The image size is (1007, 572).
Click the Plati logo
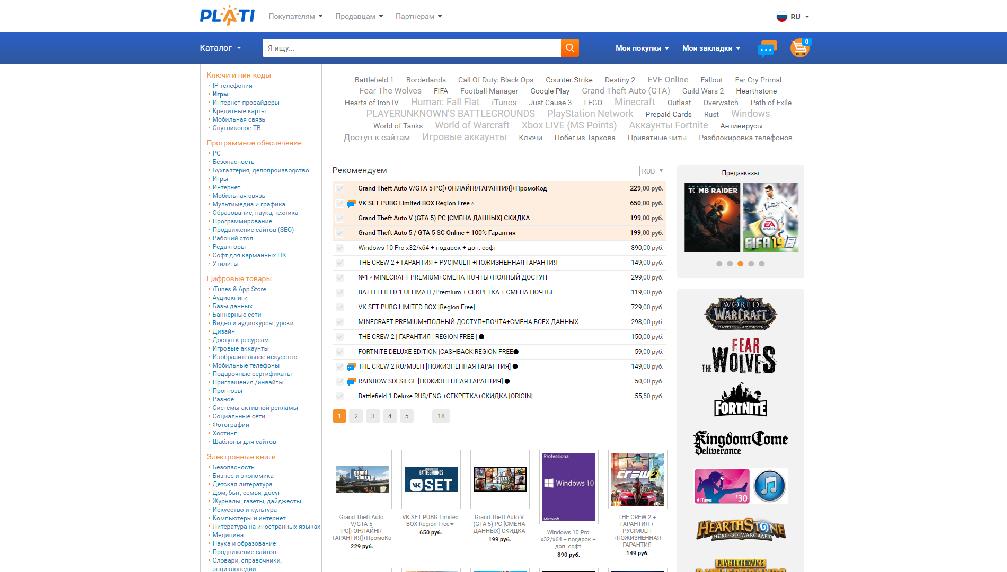[x=227, y=16]
